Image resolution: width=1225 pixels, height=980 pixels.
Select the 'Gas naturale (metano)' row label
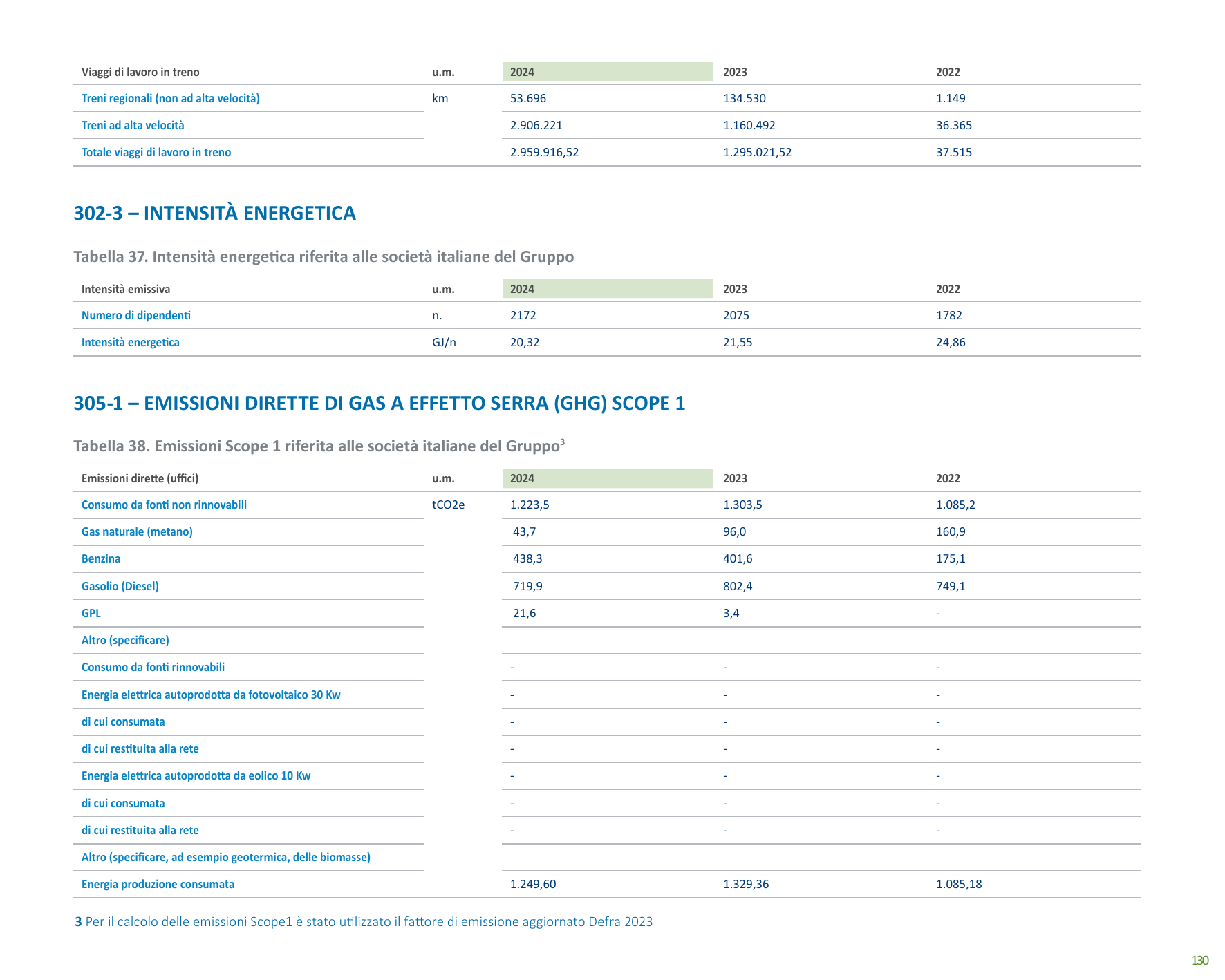[137, 531]
